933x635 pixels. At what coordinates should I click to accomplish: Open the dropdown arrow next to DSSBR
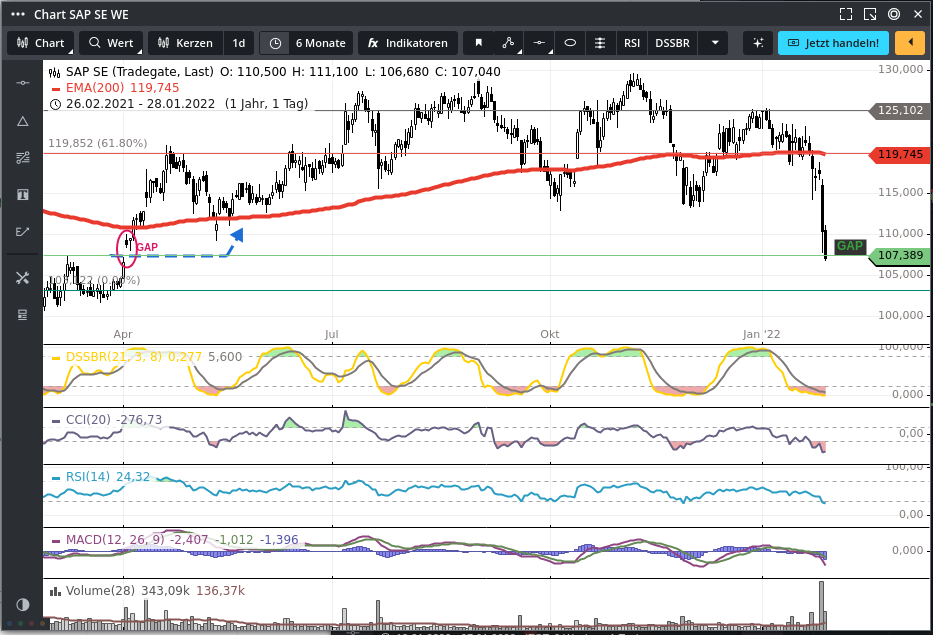[x=713, y=44]
